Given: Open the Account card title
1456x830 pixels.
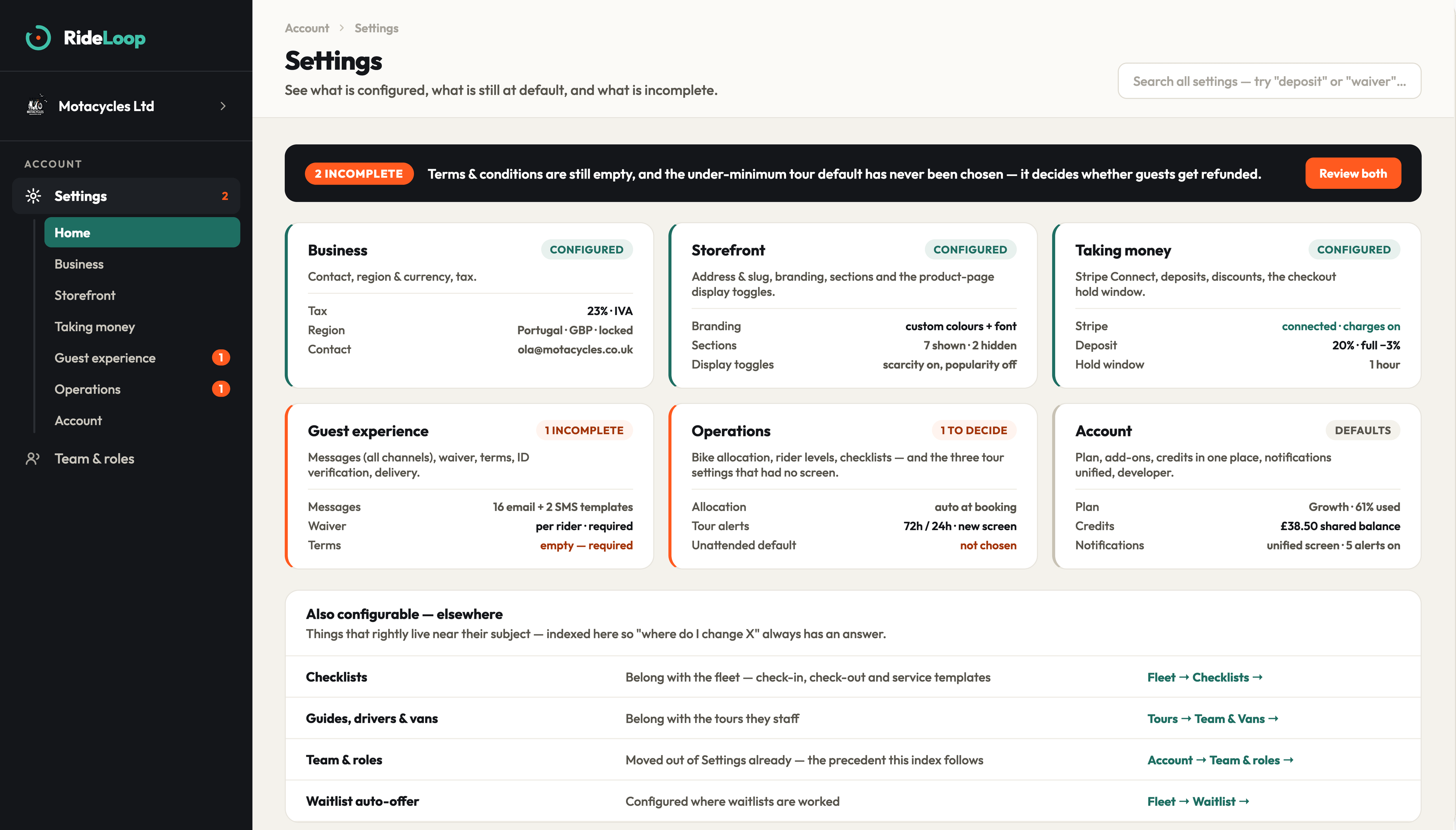Looking at the screenshot, I should click(x=1103, y=431).
